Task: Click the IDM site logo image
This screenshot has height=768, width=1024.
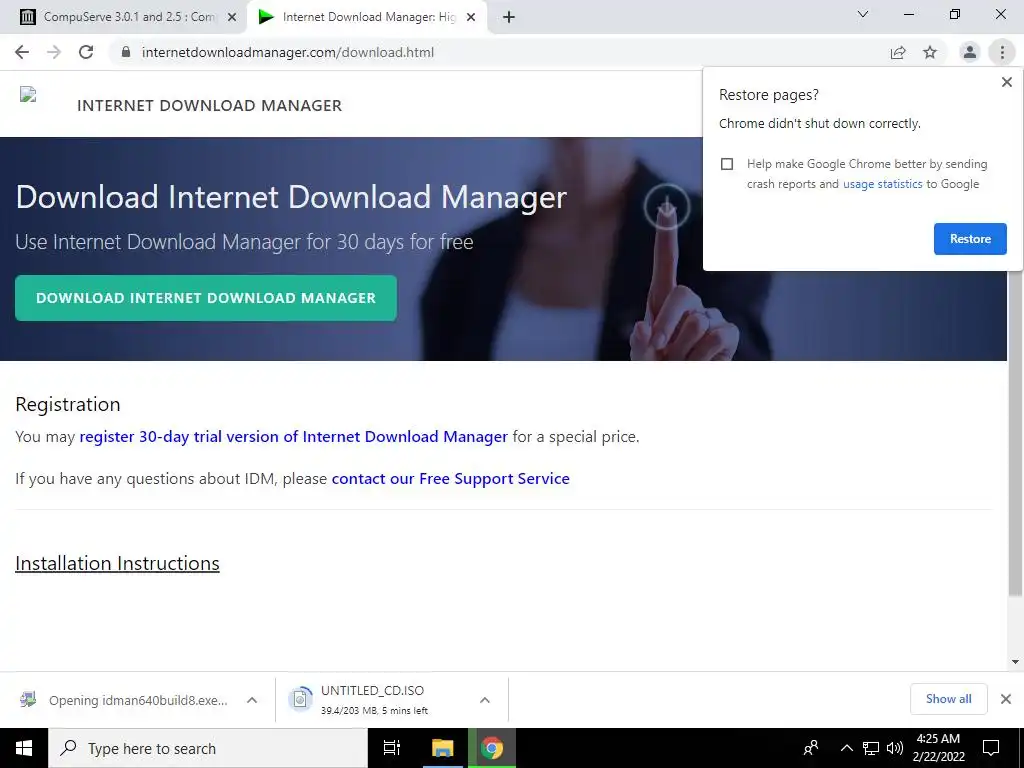Action: (x=28, y=95)
